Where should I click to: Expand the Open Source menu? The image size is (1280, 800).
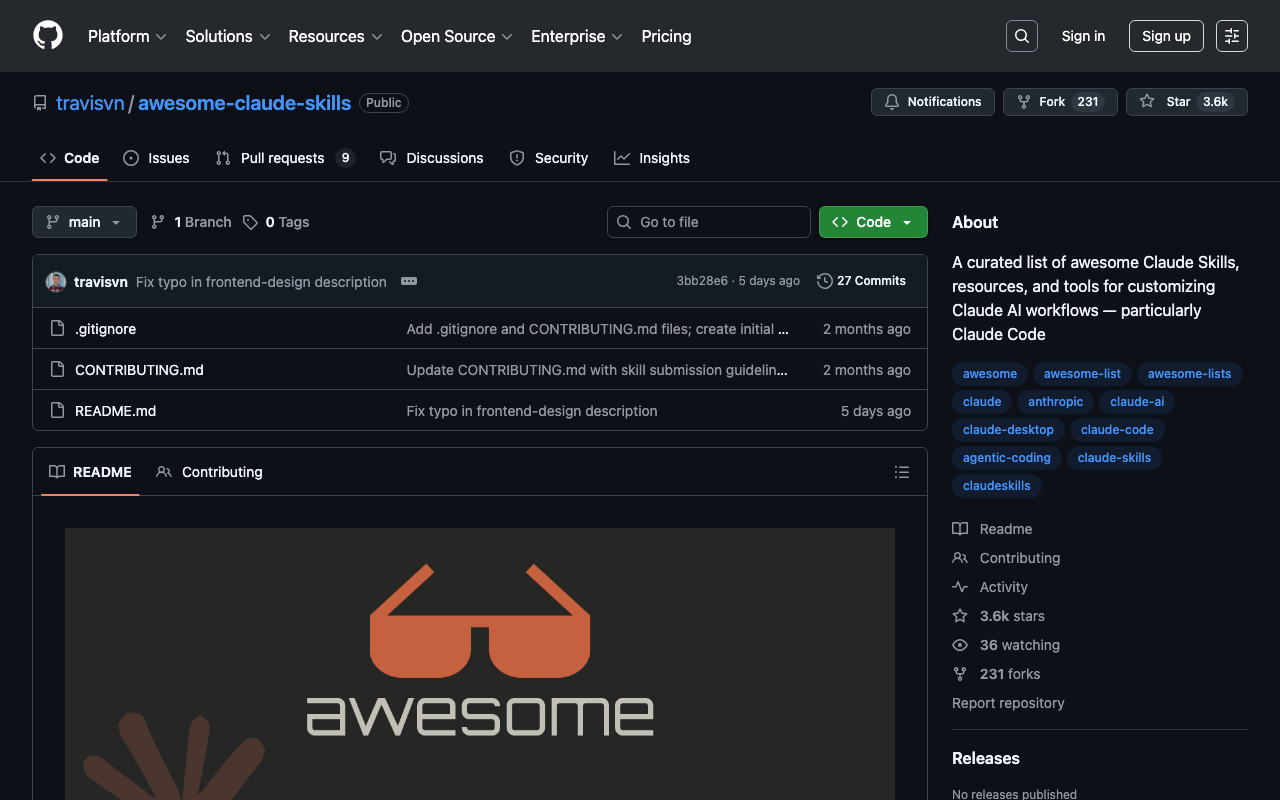(x=456, y=36)
